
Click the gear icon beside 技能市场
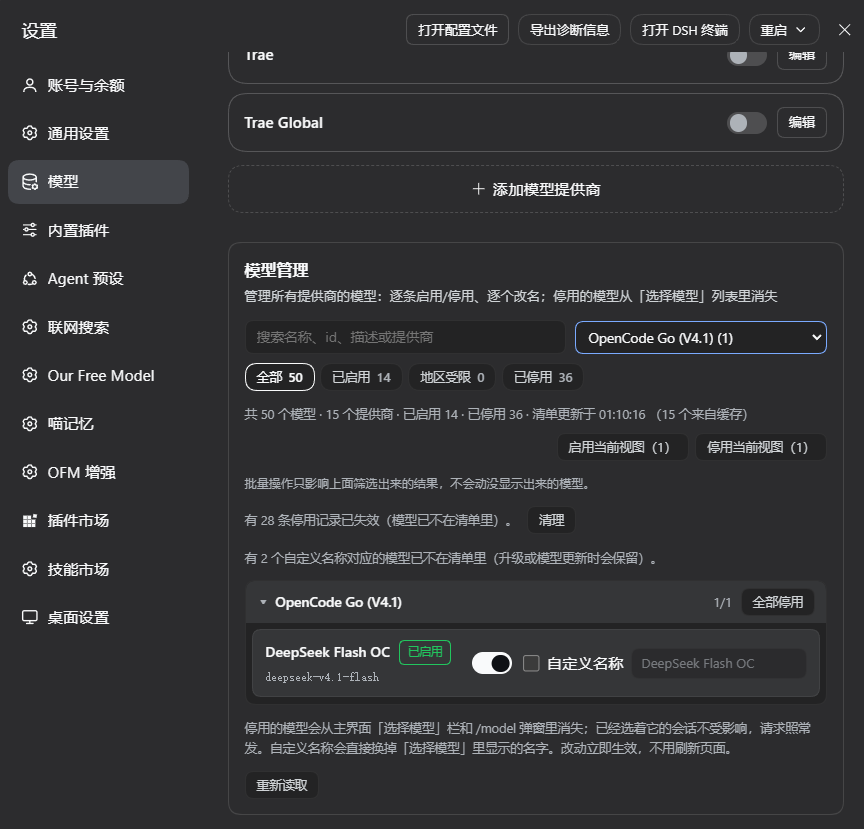point(30,569)
